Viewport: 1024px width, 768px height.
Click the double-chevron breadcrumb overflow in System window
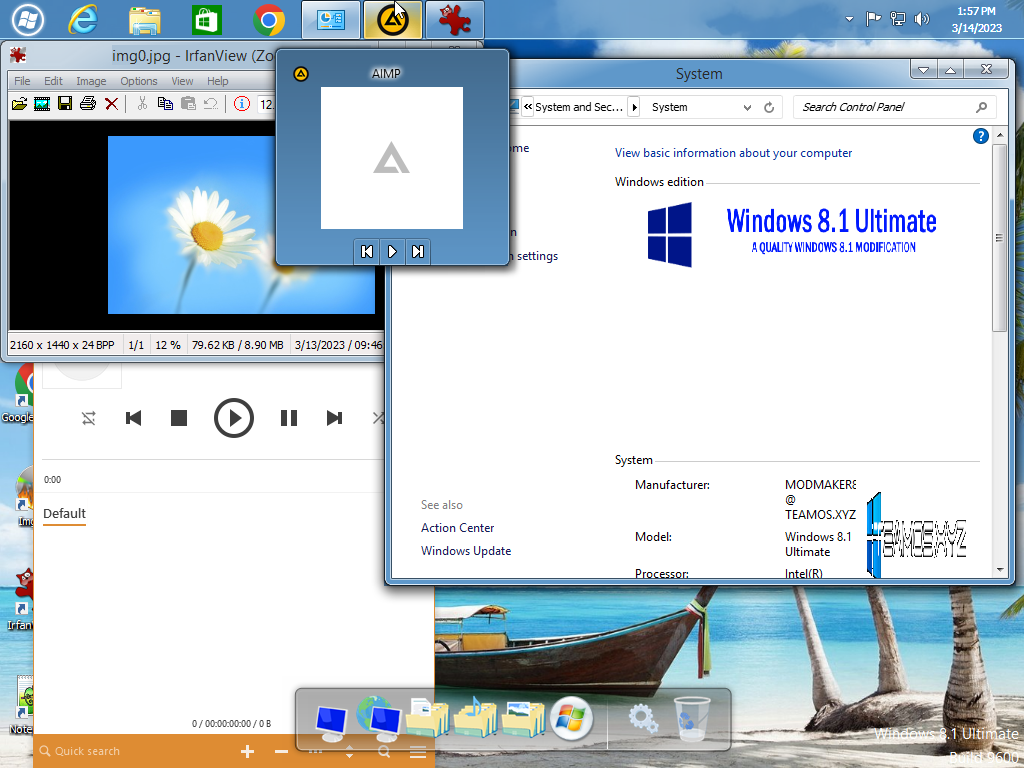coord(528,107)
